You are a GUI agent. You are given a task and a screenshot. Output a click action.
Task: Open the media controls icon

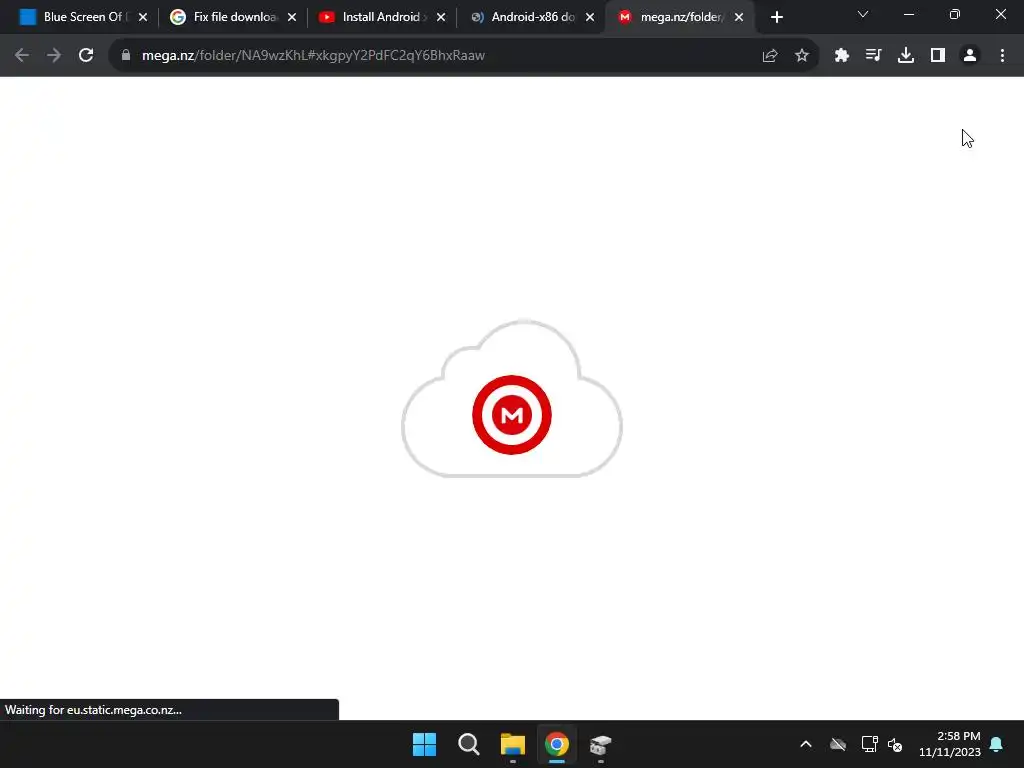tap(874, 56)
